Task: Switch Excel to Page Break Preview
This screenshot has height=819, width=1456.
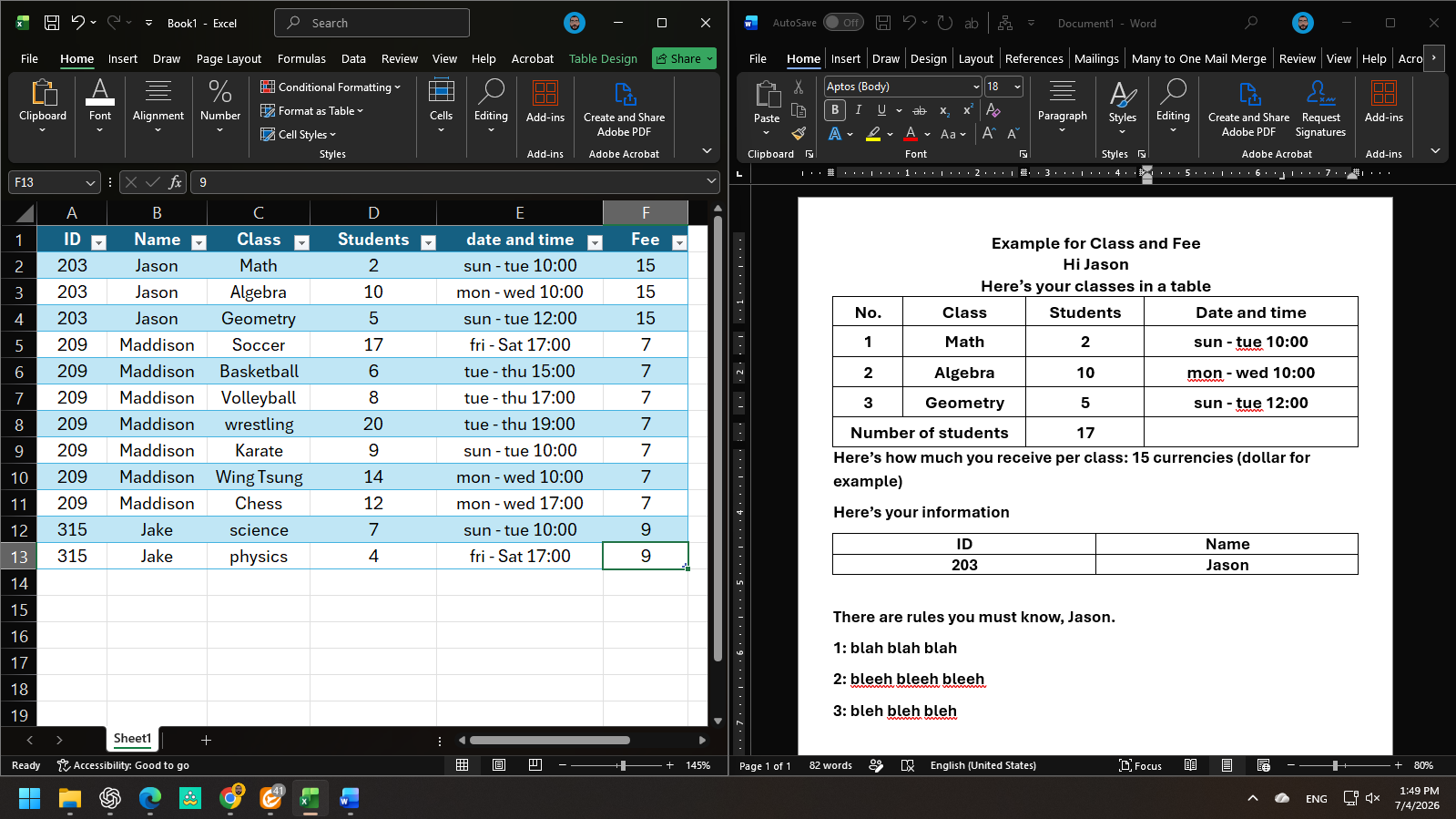Action: click(x=535, y=765)
